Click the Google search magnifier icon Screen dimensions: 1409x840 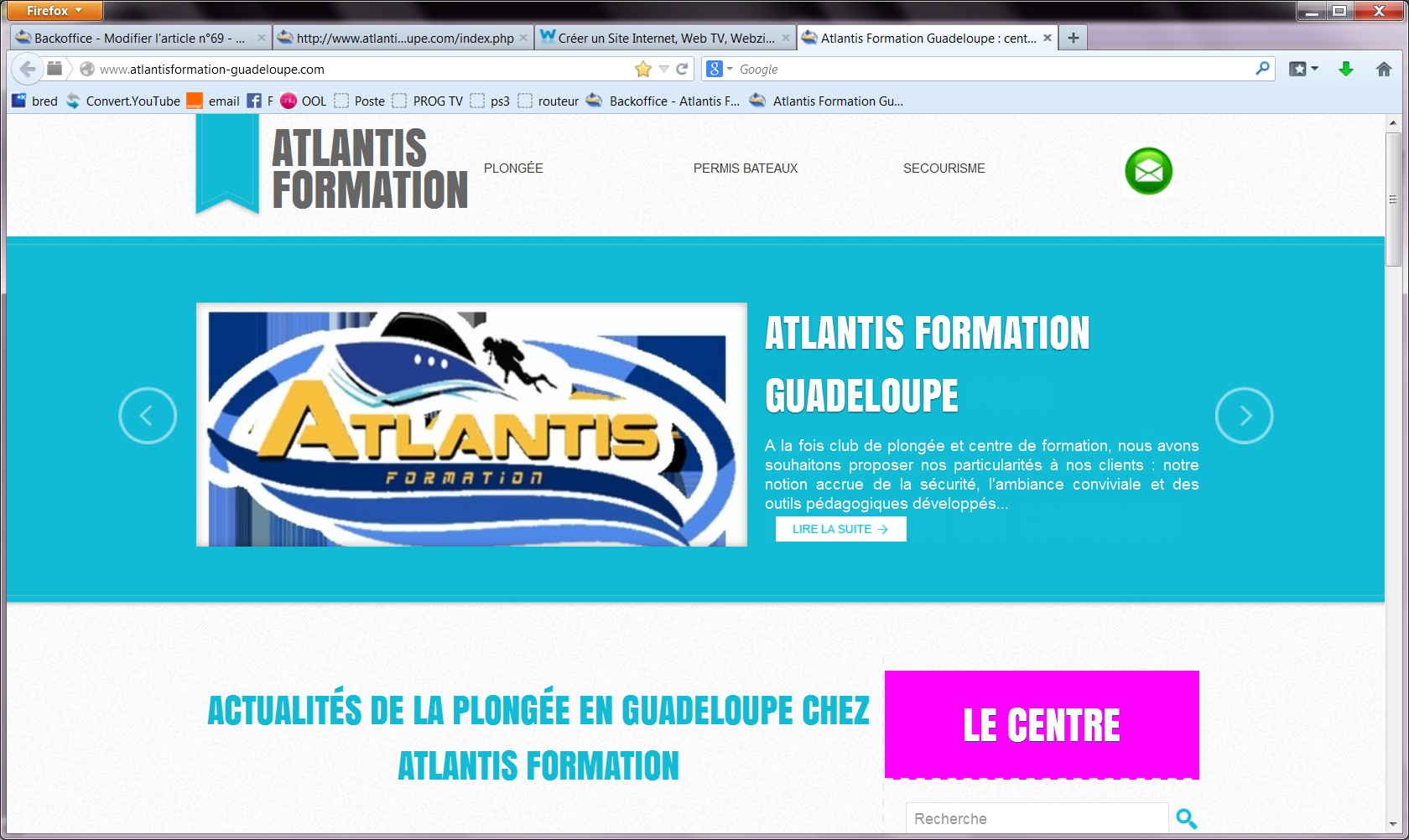(1262, 69)
